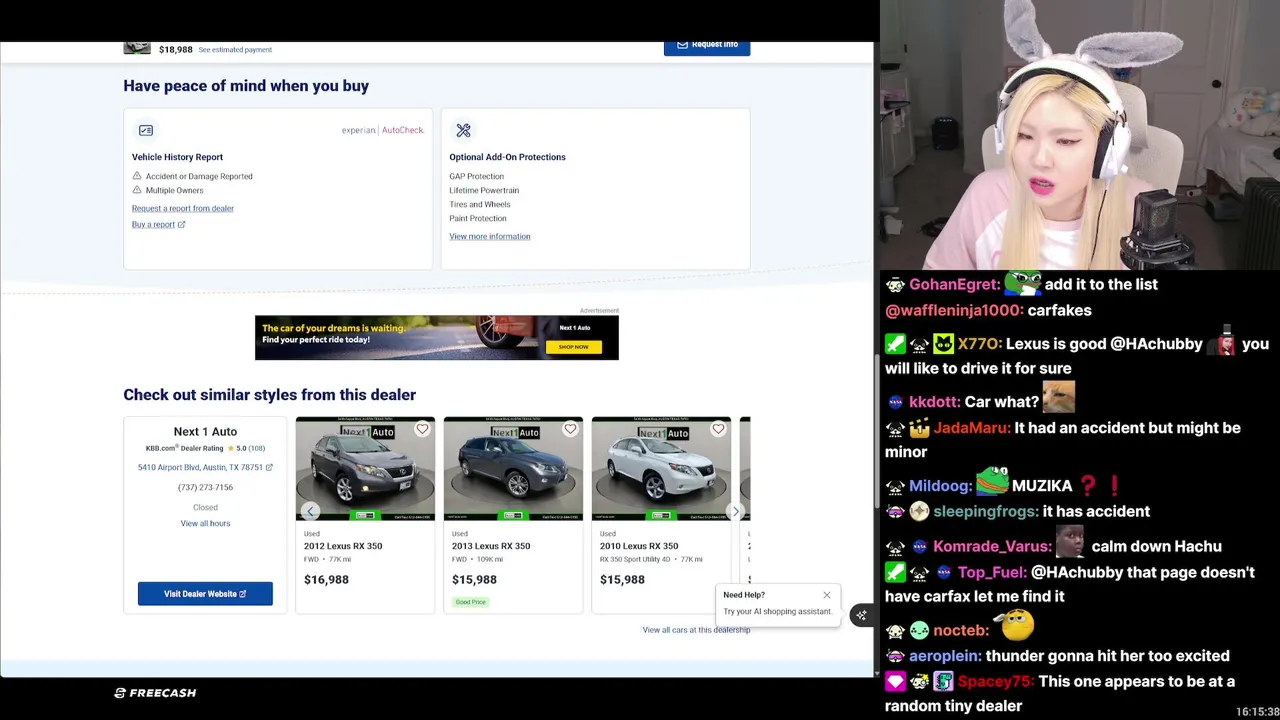Open the 2010 Lexus RX 350 title link
The image size is (1280, 720).
pos(639,546)
